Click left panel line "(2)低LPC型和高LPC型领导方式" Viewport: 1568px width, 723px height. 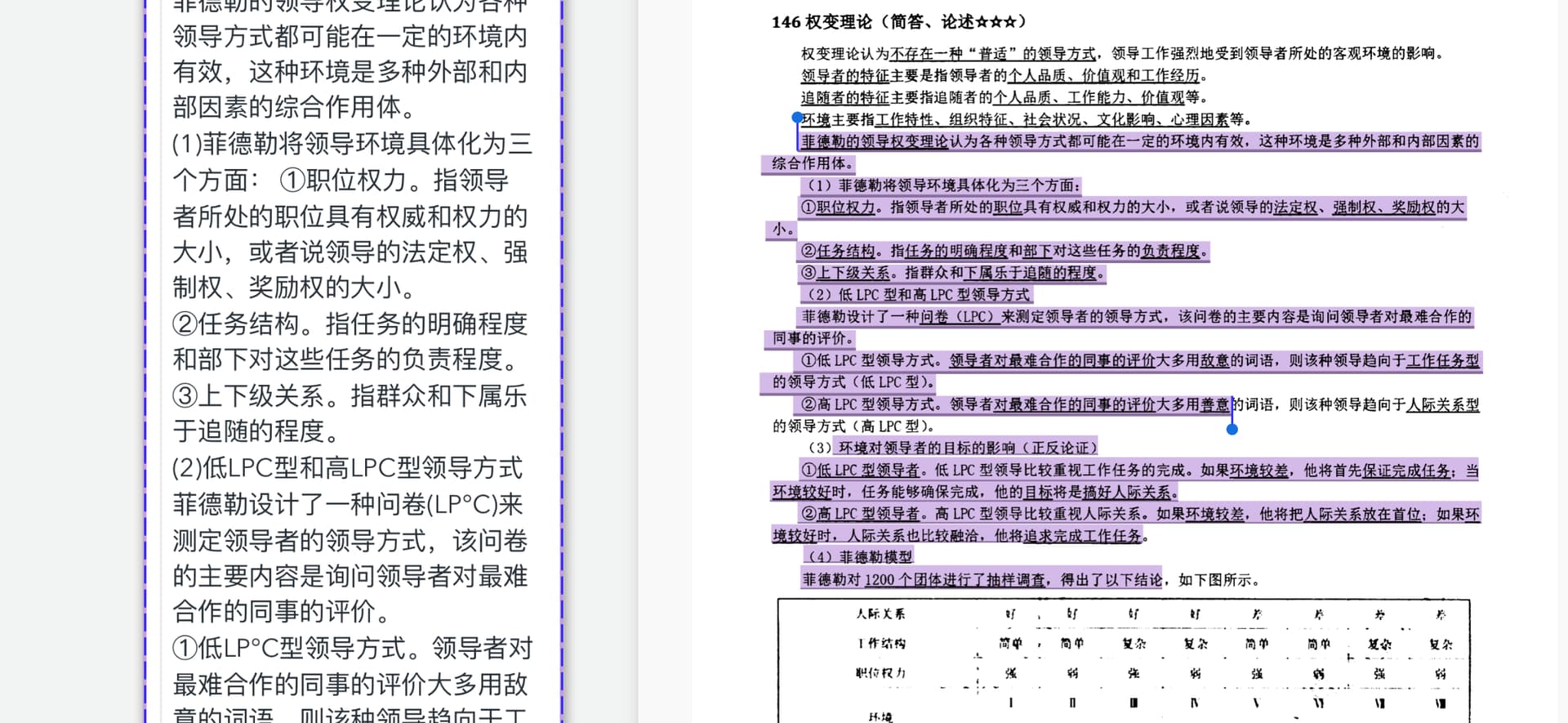pos(347,468)
